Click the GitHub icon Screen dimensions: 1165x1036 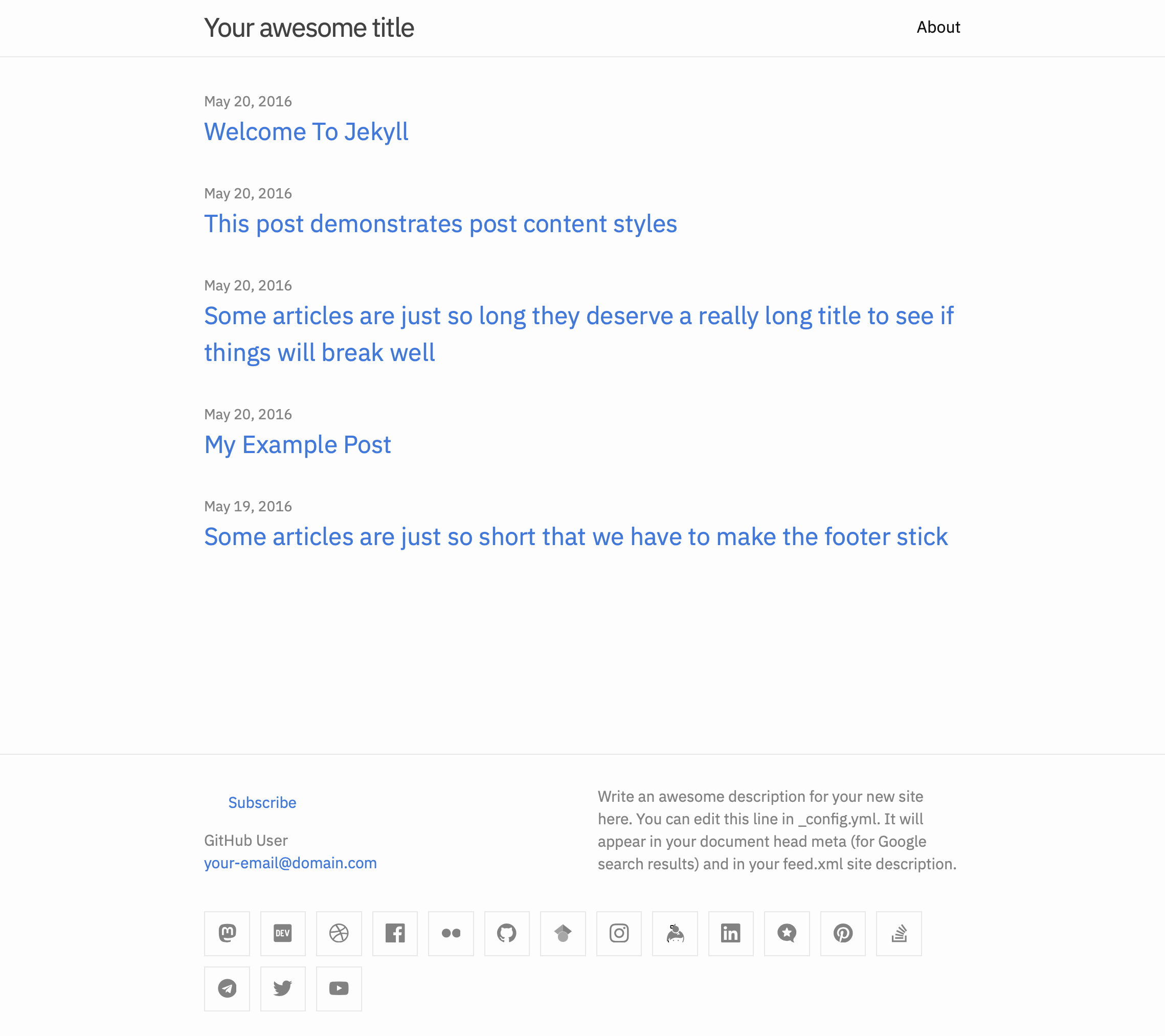(x=506, y=933)
